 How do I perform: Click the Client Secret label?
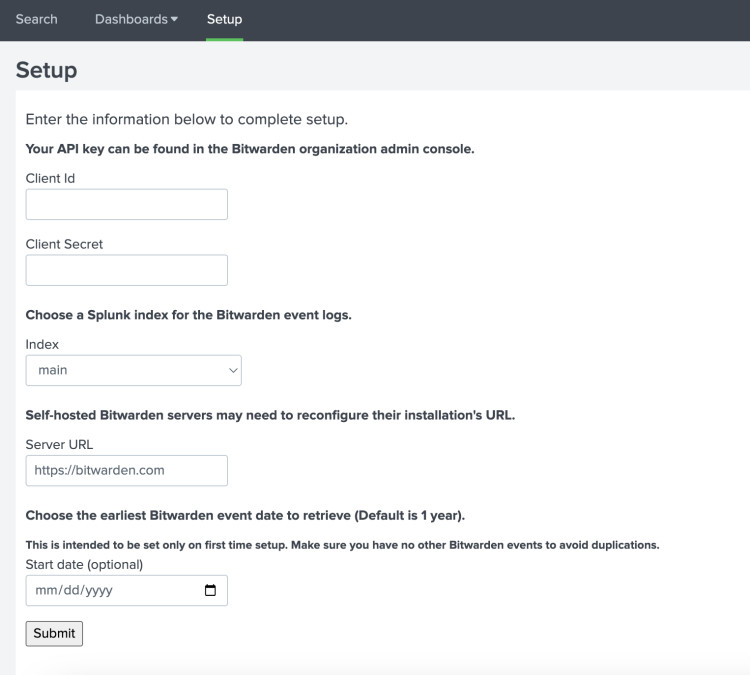click(64, 244)
